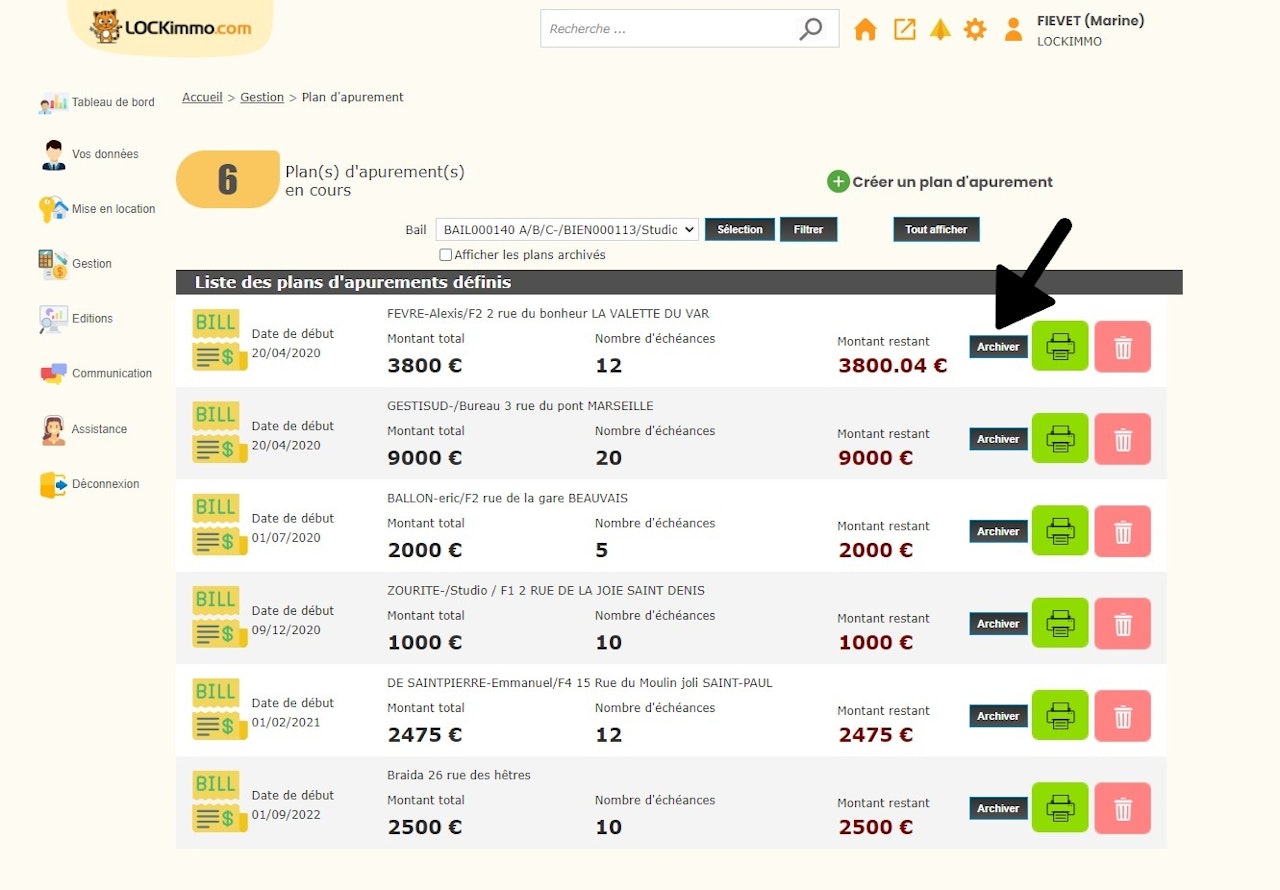The height and width of the screenshot is (890, 1280).
Task: Click the search magnifying glass icon
Action: [x=811, y=29]
